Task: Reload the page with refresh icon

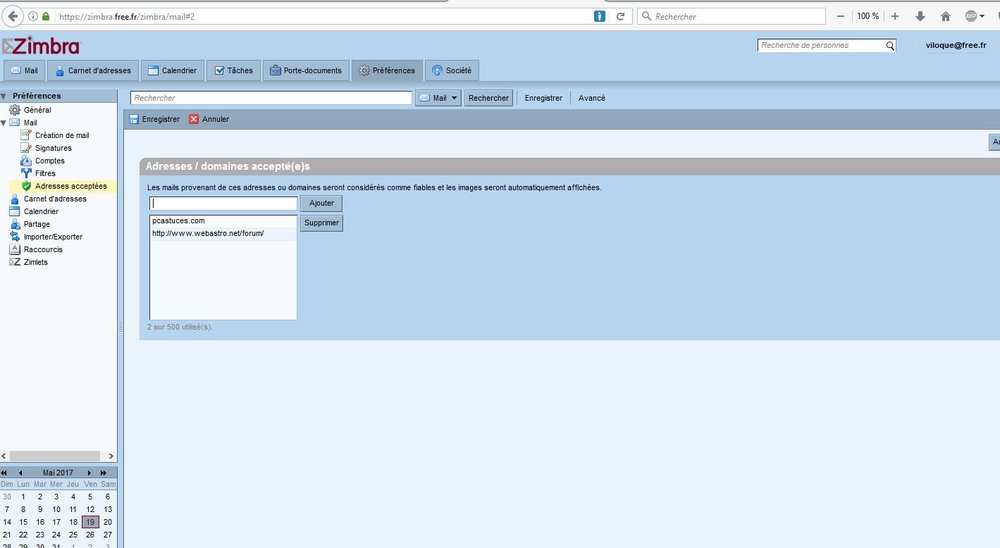Action: [620, 16]
